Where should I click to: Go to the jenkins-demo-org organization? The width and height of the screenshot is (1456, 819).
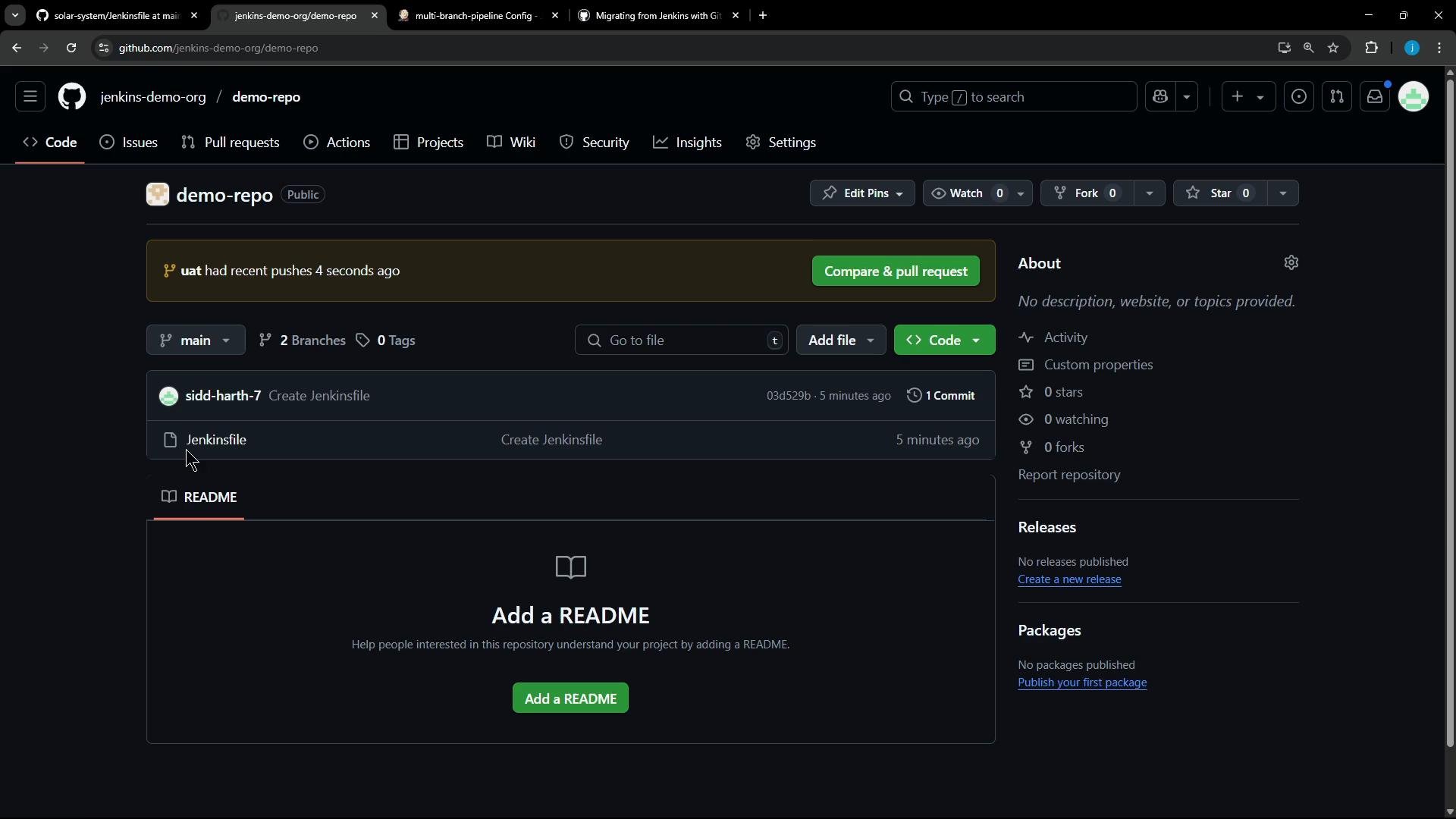153,97
